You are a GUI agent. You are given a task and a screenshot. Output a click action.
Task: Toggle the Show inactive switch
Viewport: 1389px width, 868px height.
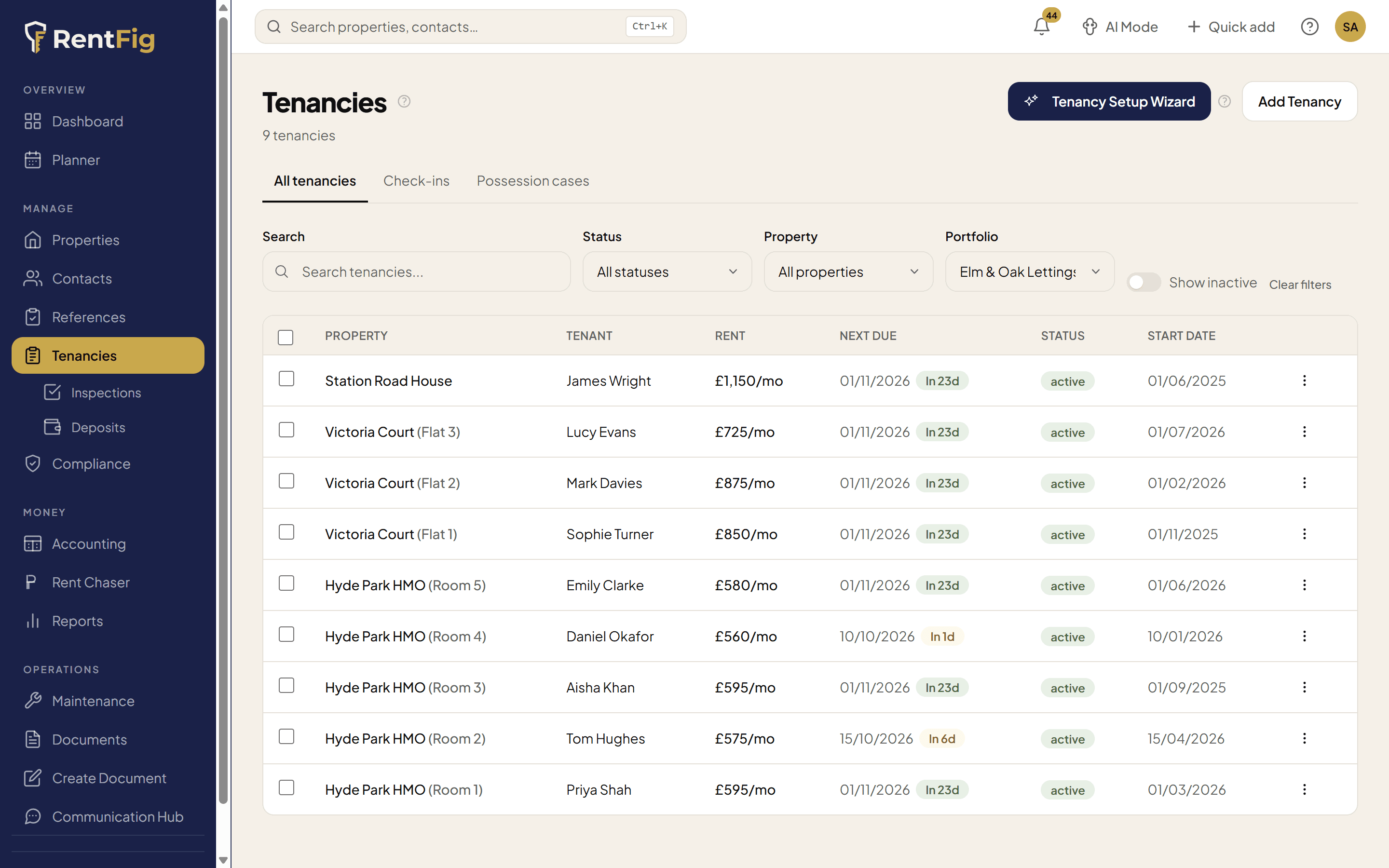coord(1144,283)
